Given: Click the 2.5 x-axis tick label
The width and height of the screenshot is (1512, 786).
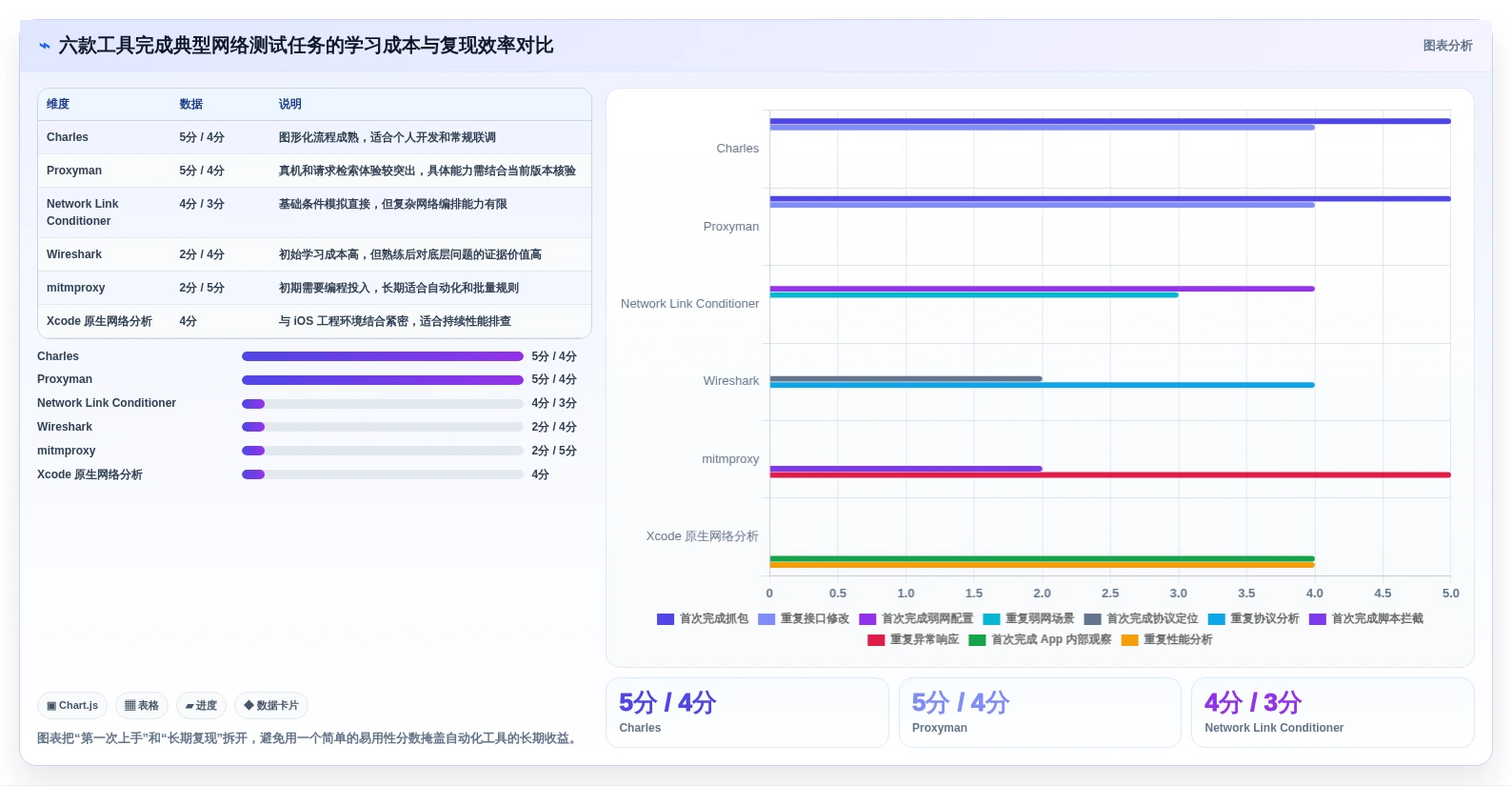Looking at the screenshot, I should click(x=1110, y=594).
